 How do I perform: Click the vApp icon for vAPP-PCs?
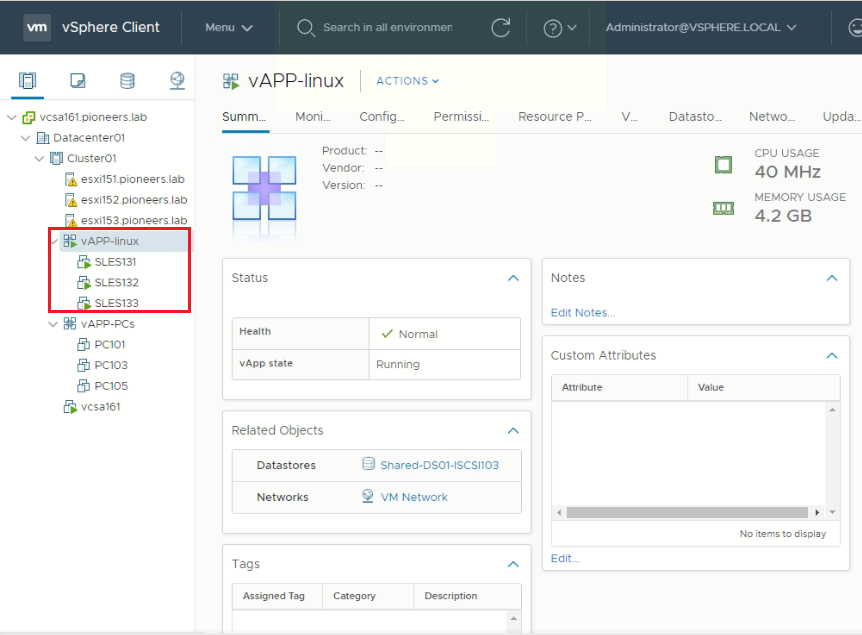pos(70,324)
